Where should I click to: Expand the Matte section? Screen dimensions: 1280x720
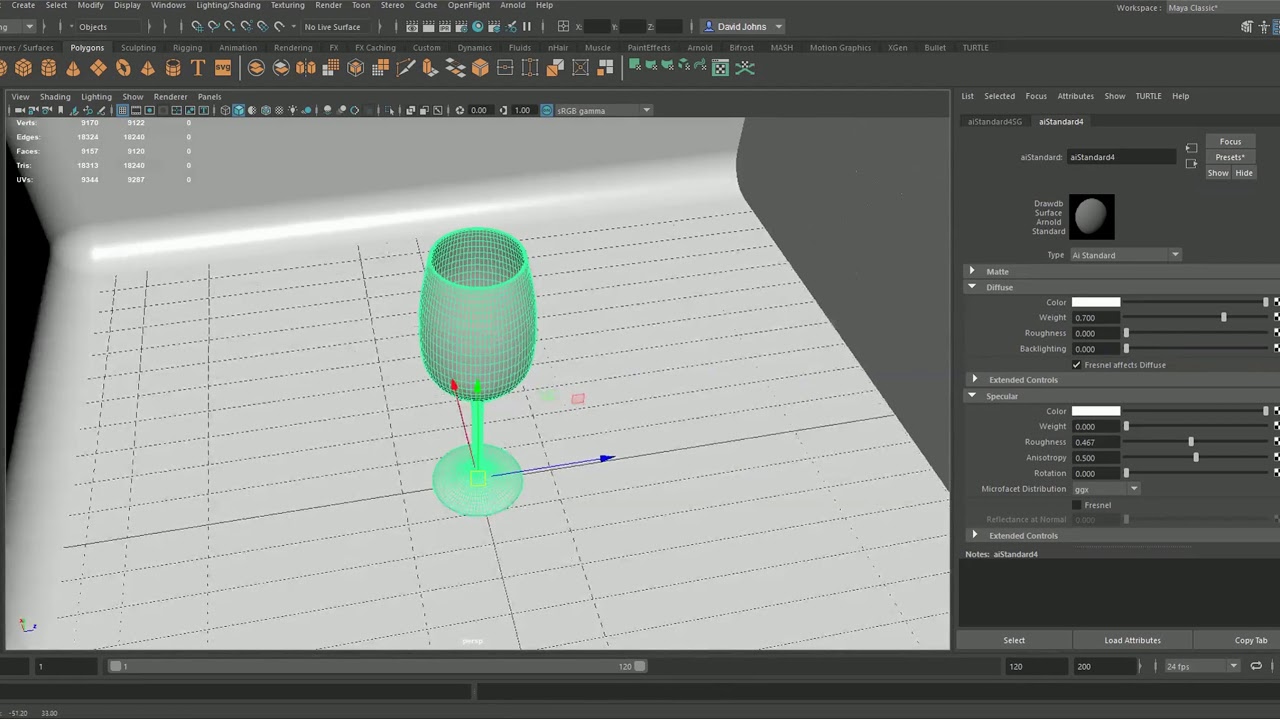pyautogui.click(x=972, y=271)
